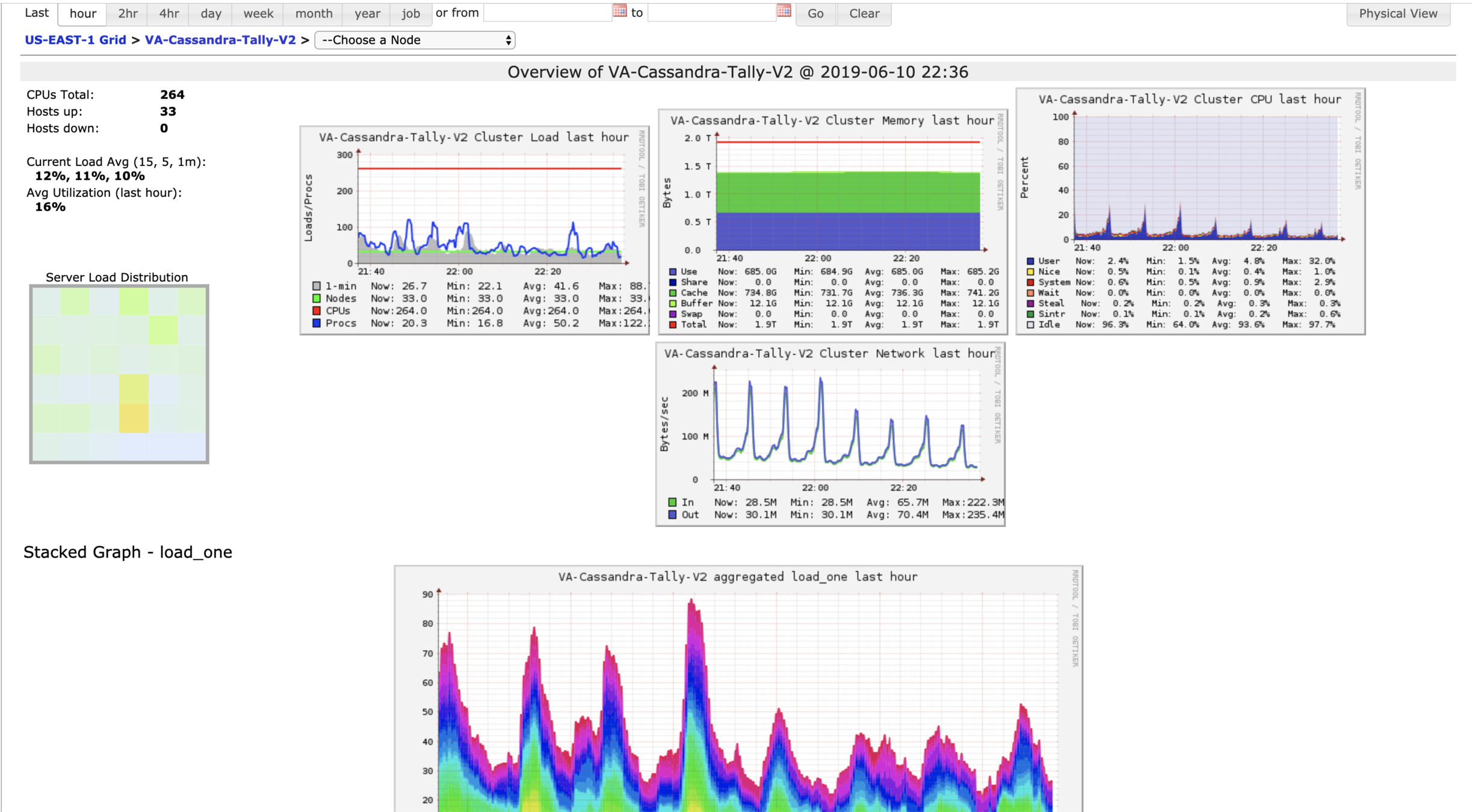This screenshot has height=812, width=1472.
Task: Select the job range tab
Action: pos(411,13)
